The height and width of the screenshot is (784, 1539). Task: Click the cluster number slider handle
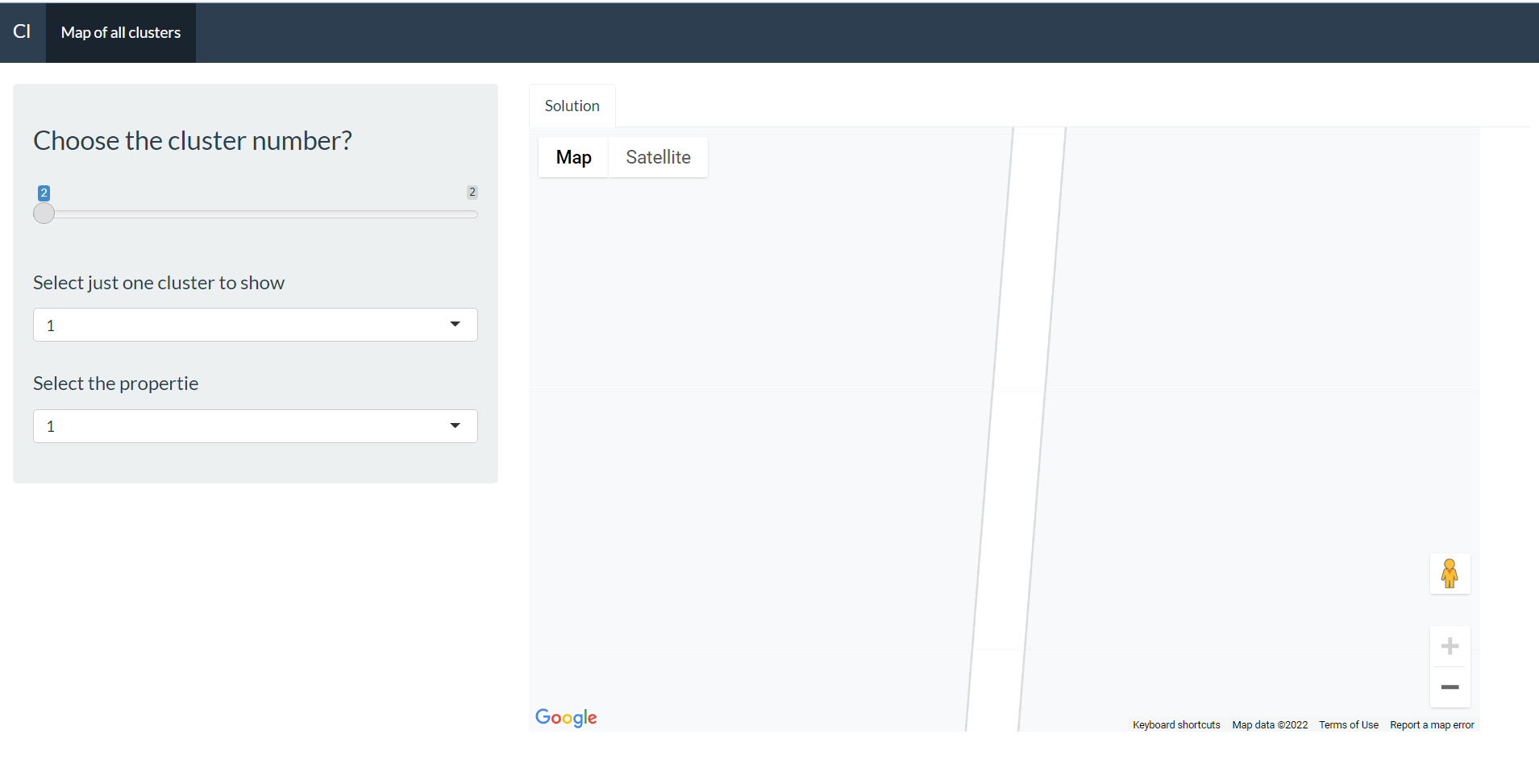44,214
